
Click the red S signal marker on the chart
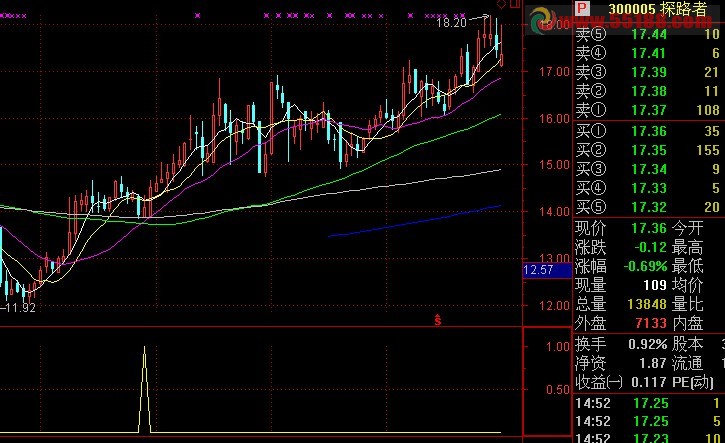click(437, 320)
